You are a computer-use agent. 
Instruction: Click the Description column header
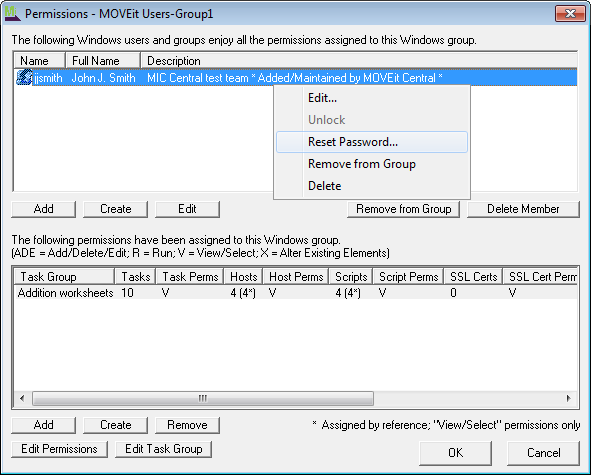point(359,60)
